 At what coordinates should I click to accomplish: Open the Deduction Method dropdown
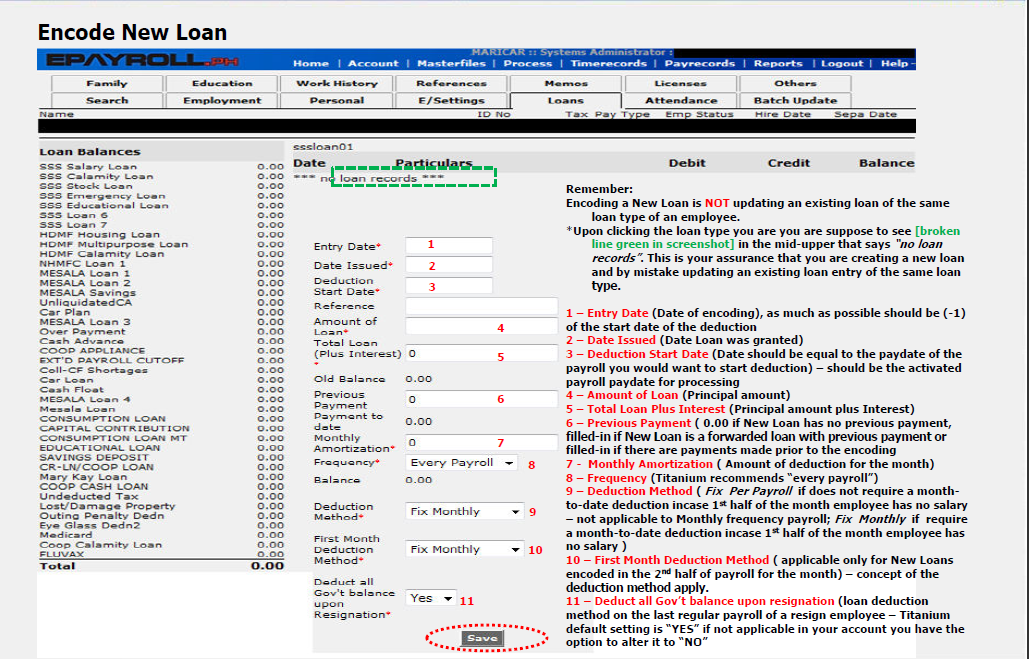pos(465,511)
